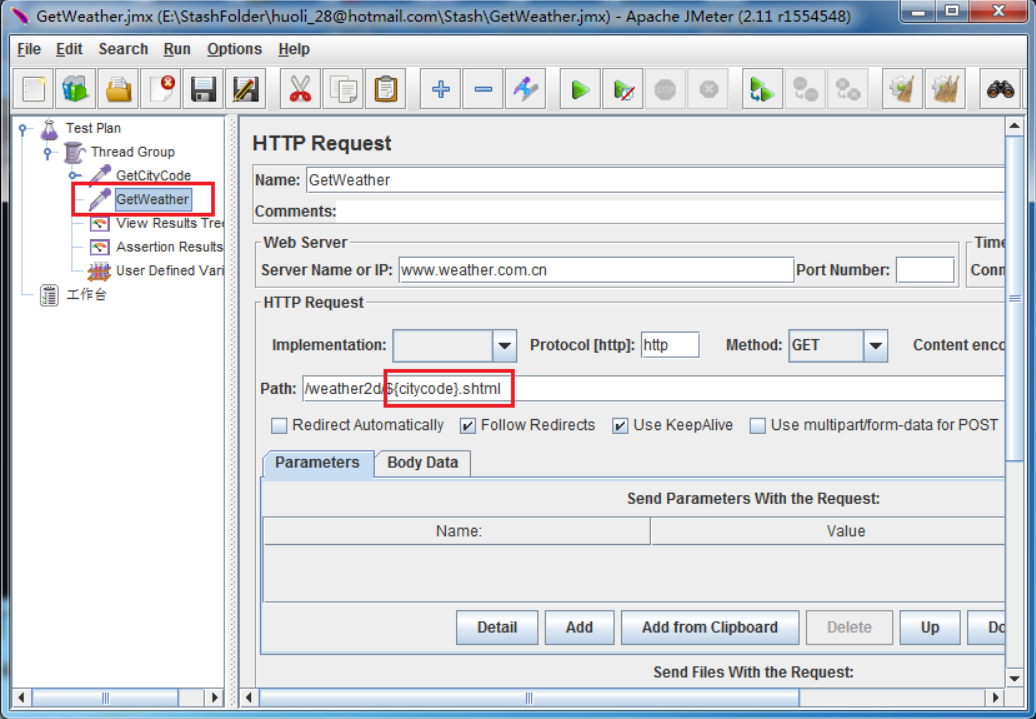Screen dimensions: 1036x719
Task: Click the New test plan icon
Action: pyautogui.click(x=34, y=90)
